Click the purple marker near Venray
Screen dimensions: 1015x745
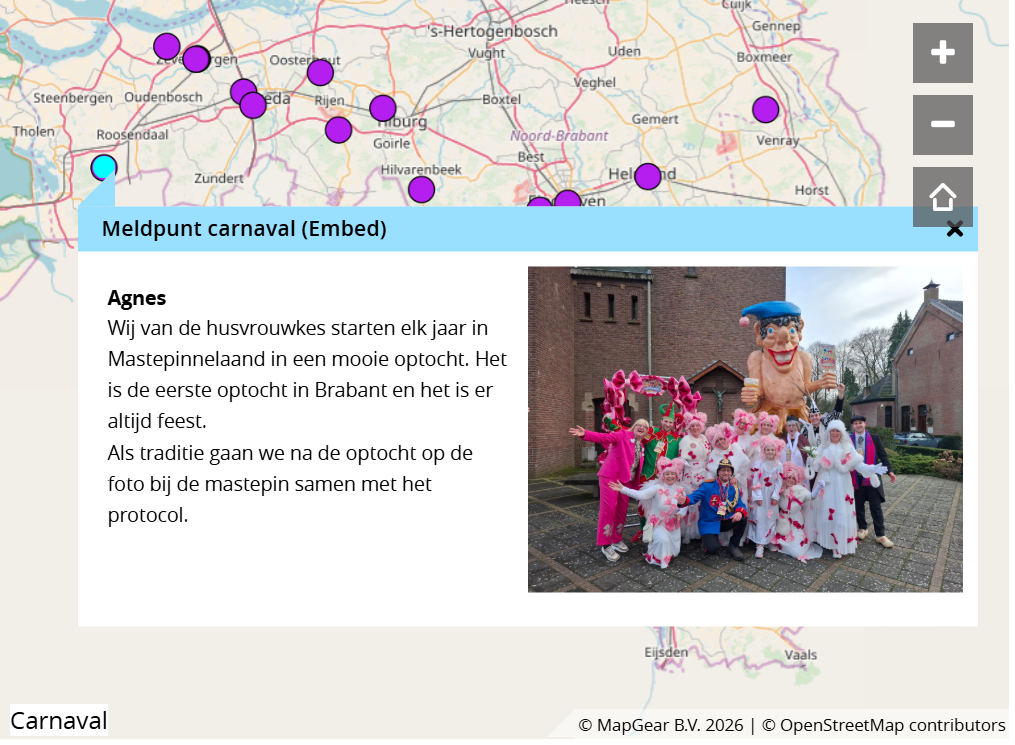[x=765, y=110]
